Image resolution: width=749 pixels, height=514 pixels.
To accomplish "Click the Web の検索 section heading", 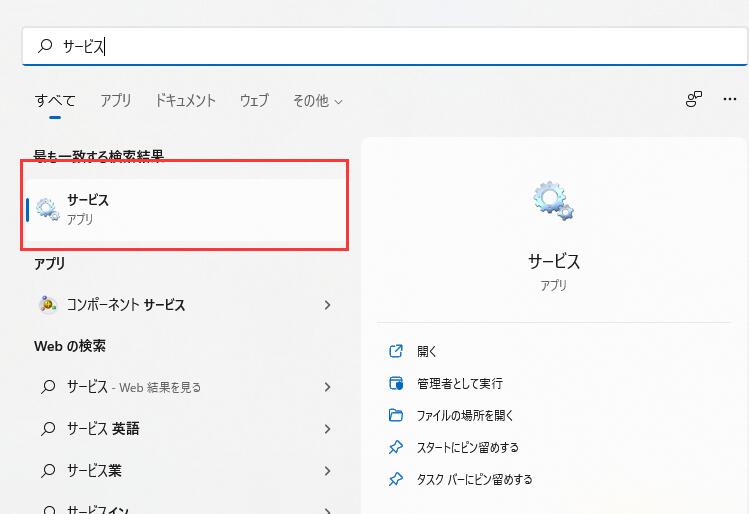I will click(70, 346).
